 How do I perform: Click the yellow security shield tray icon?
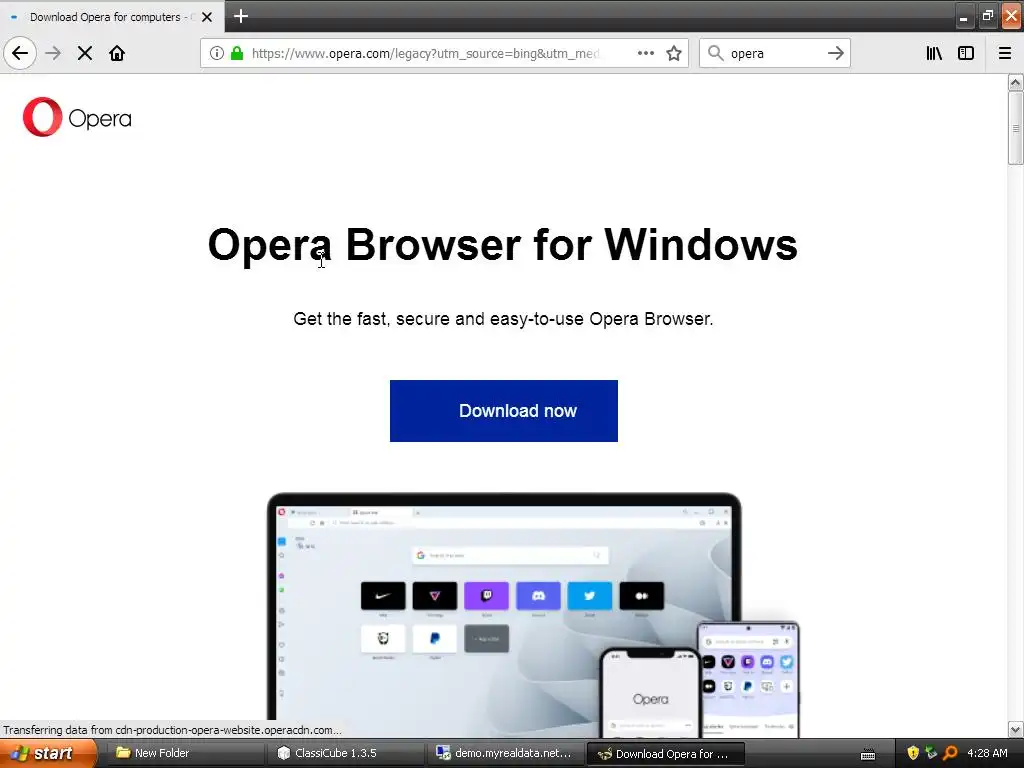point(913,753)
